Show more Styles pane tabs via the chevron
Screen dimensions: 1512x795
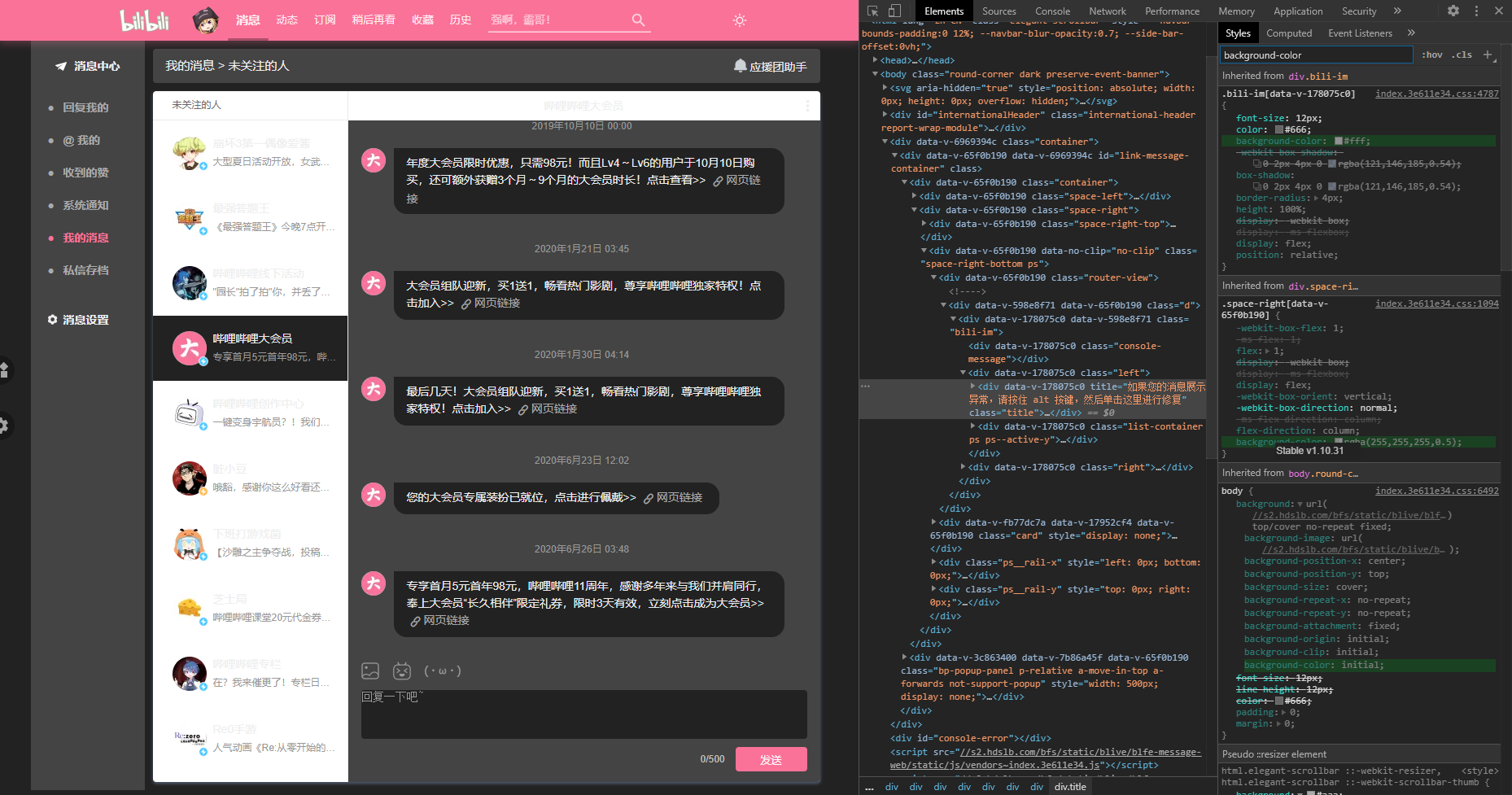click(1411, 33)
